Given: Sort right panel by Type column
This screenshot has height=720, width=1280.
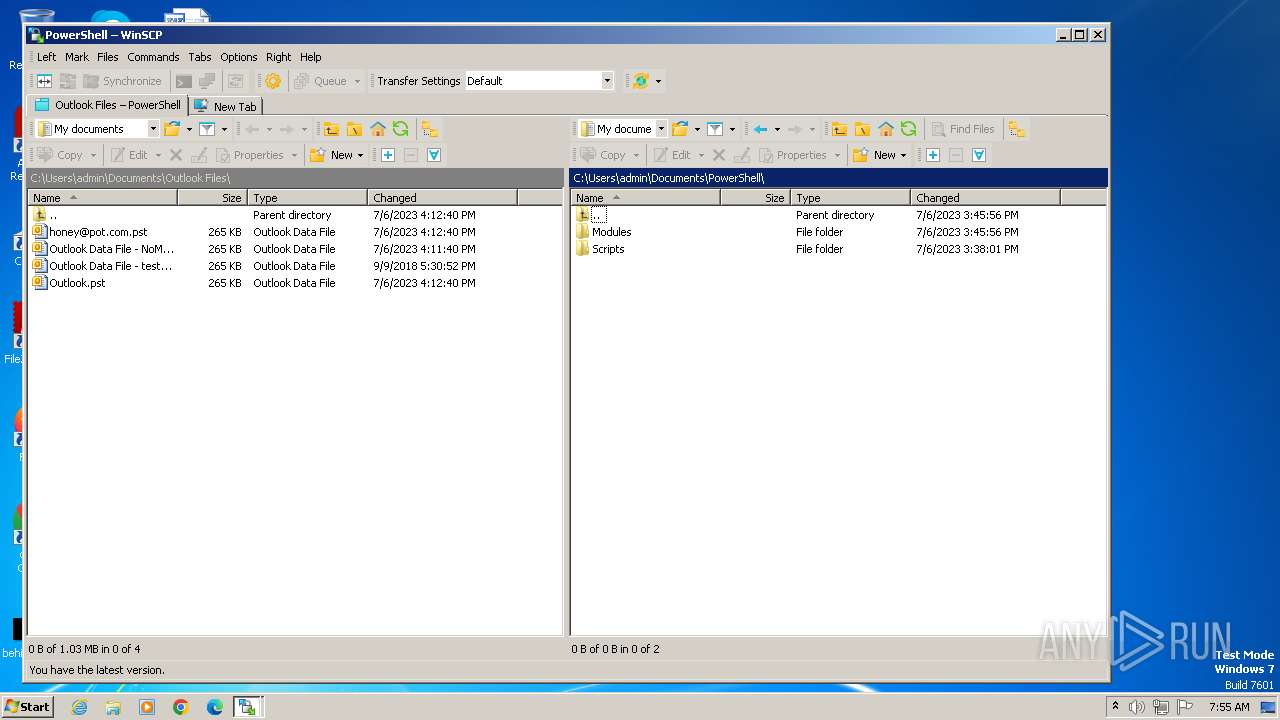Looking at the screenshot, I should (850, 198).
